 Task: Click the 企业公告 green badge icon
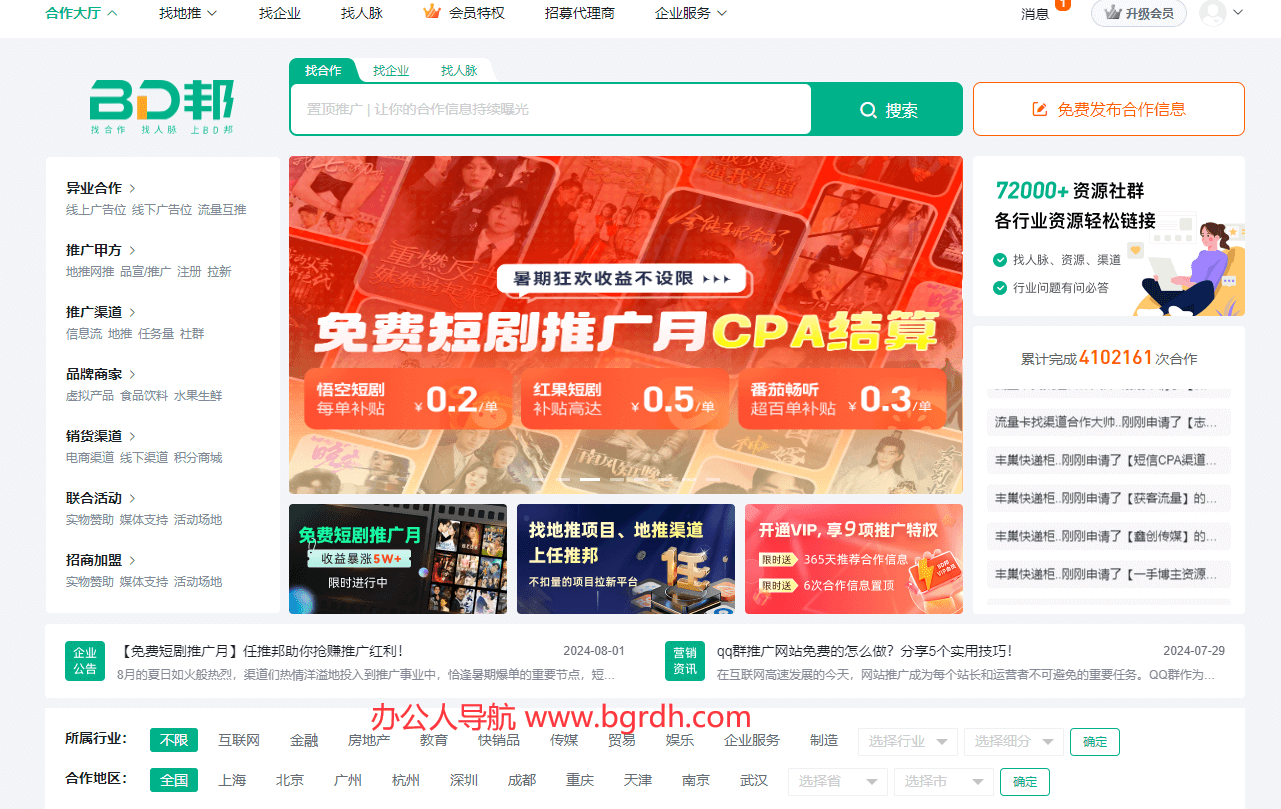point(85,660)
